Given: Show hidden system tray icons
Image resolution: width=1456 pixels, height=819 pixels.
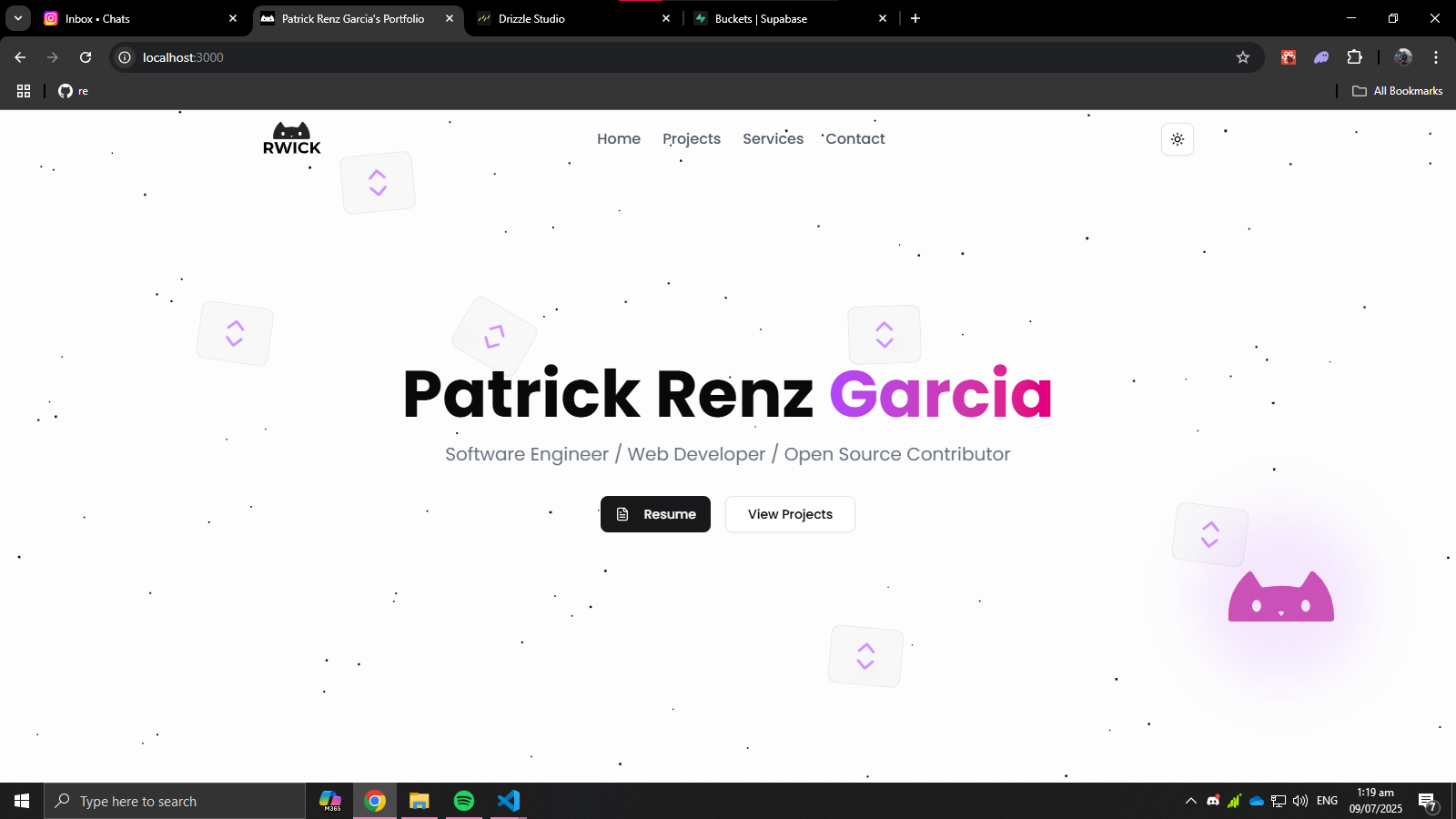Looking at the screenshot, I should pyautogui.click(x=1190, y=801).
